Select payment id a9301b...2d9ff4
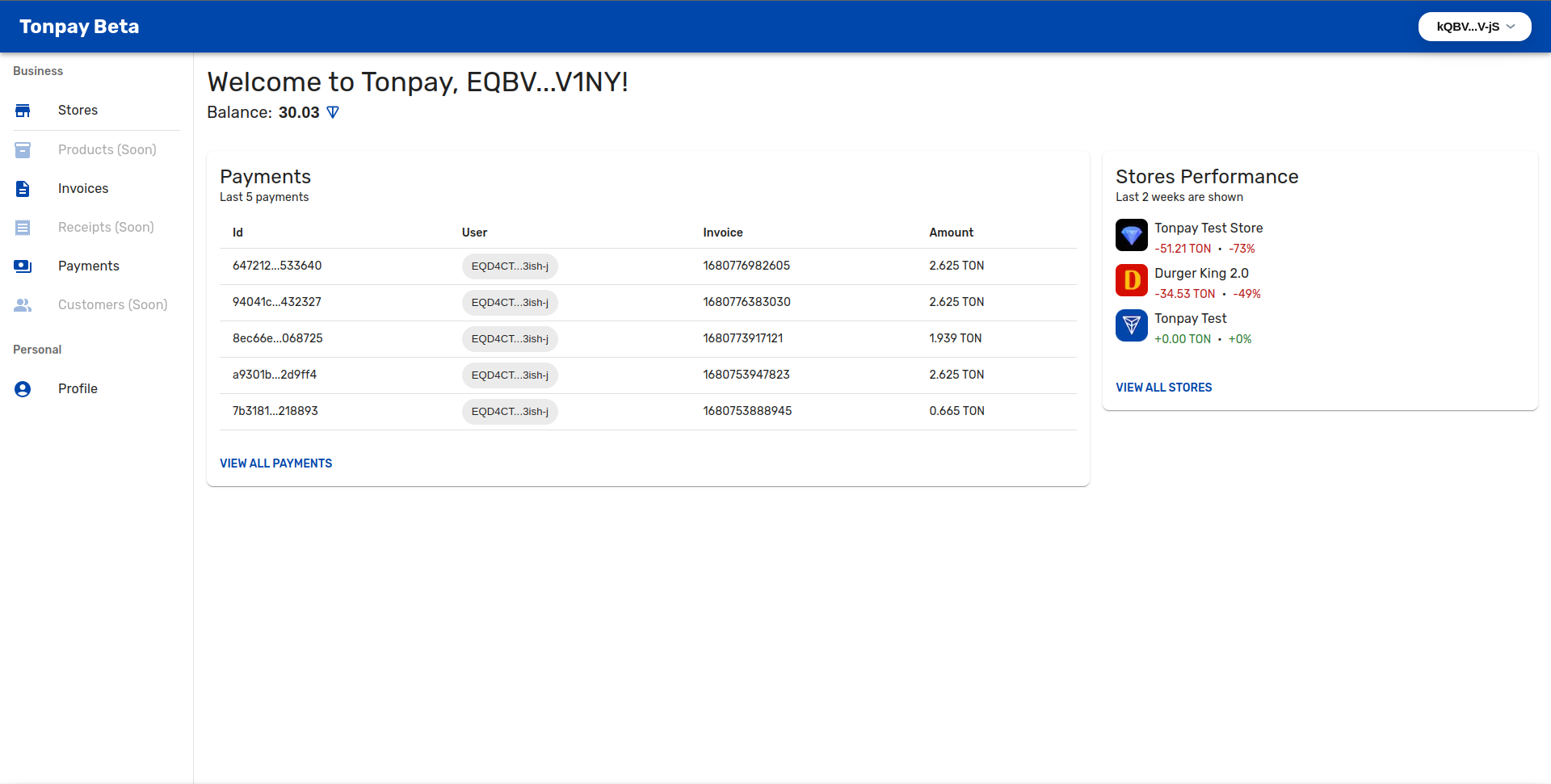1551x784 pixels. click(x=275, y=375)
